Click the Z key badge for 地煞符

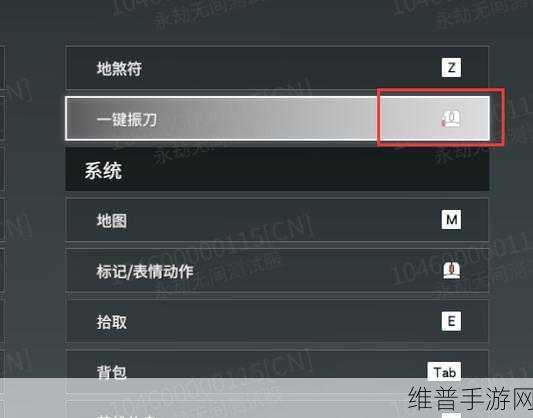pos(451,68)
